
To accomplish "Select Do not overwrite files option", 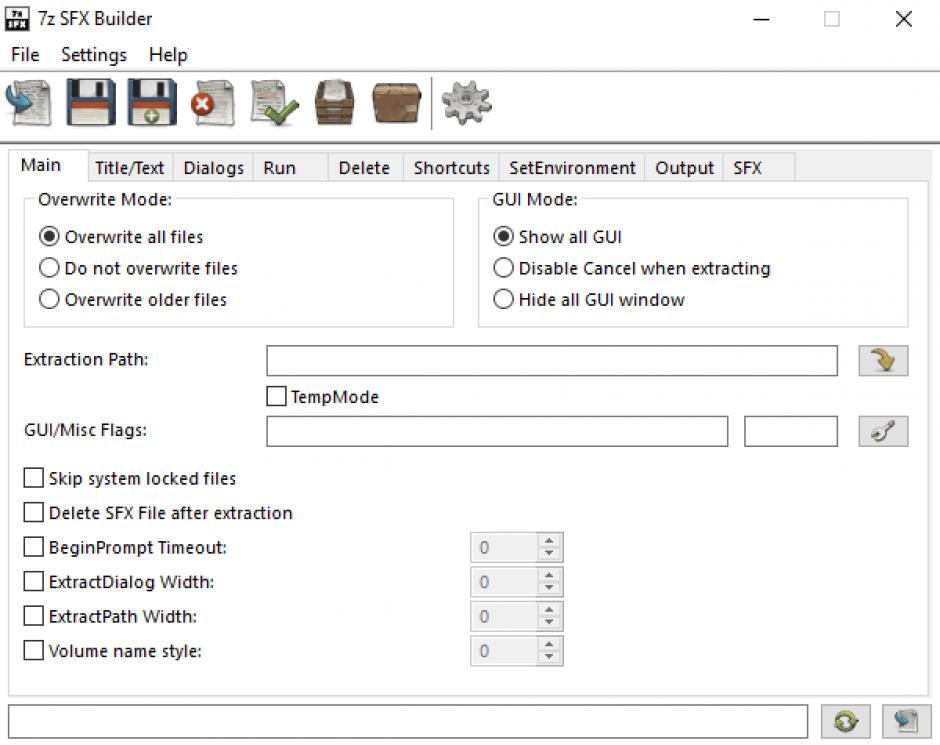I will [x=49, y=268].
